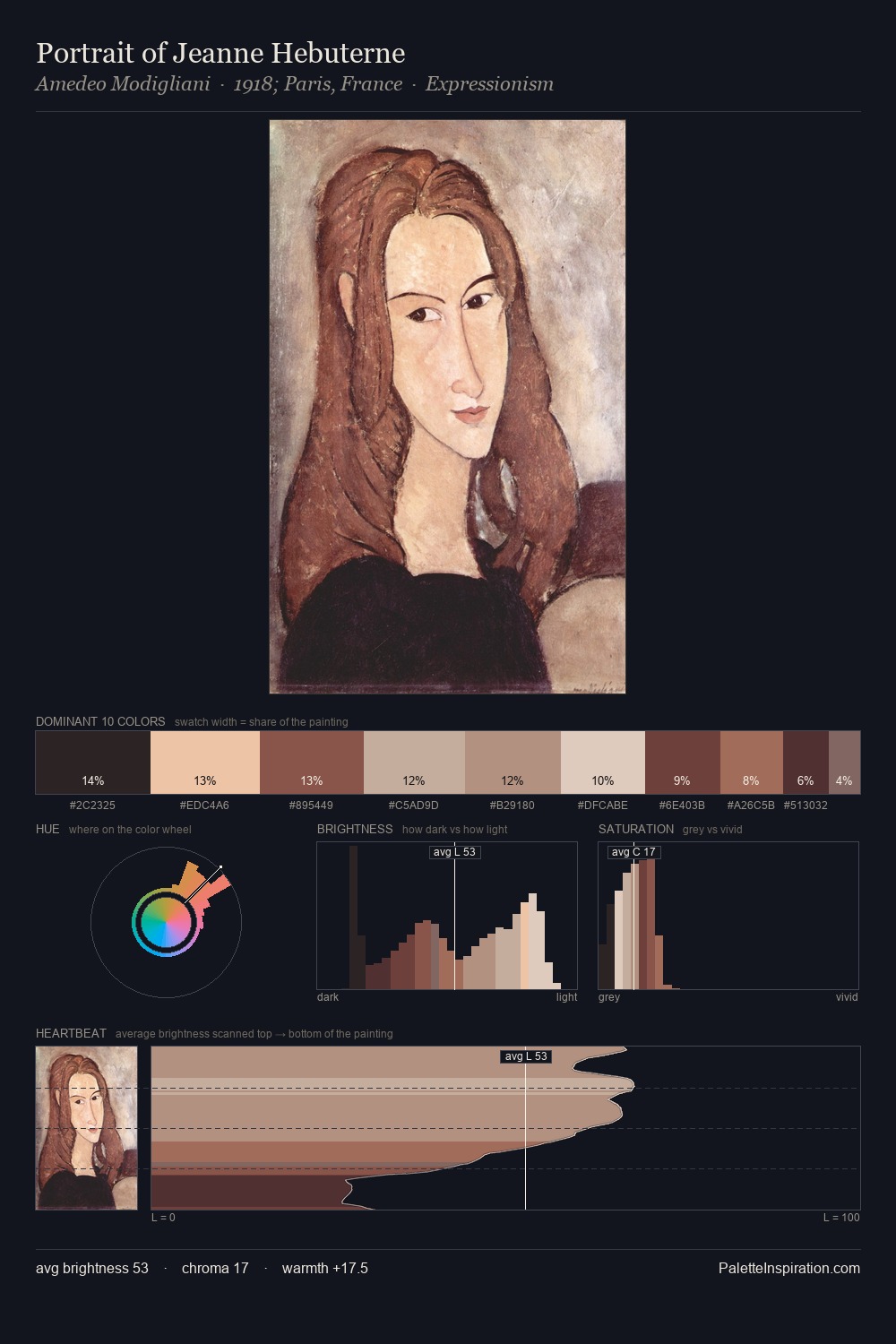
Task: Click the Expressionism style label
Action: pos(489,84)
